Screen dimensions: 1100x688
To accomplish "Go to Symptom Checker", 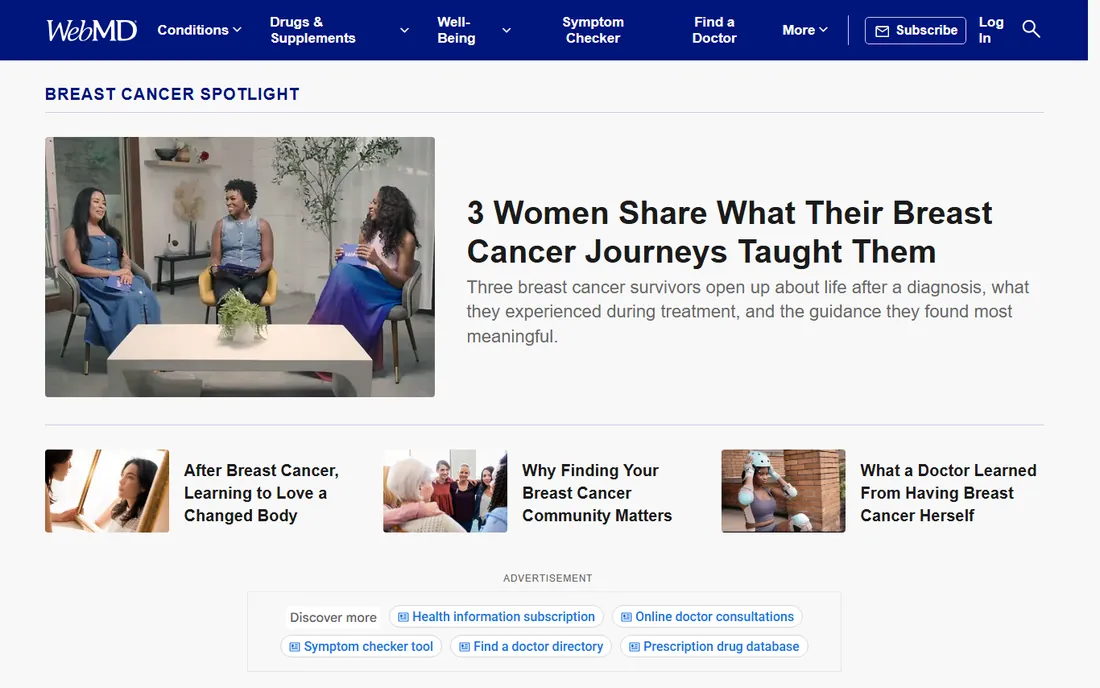I will point(593,30).
